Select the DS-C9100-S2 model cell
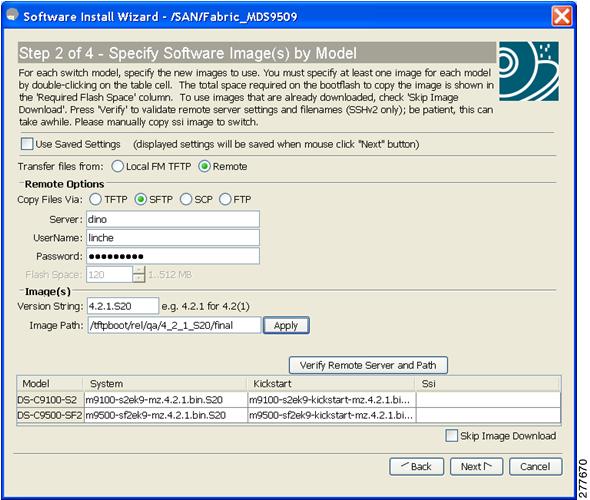This screenshot has height=500, width=590. (50, 400)
